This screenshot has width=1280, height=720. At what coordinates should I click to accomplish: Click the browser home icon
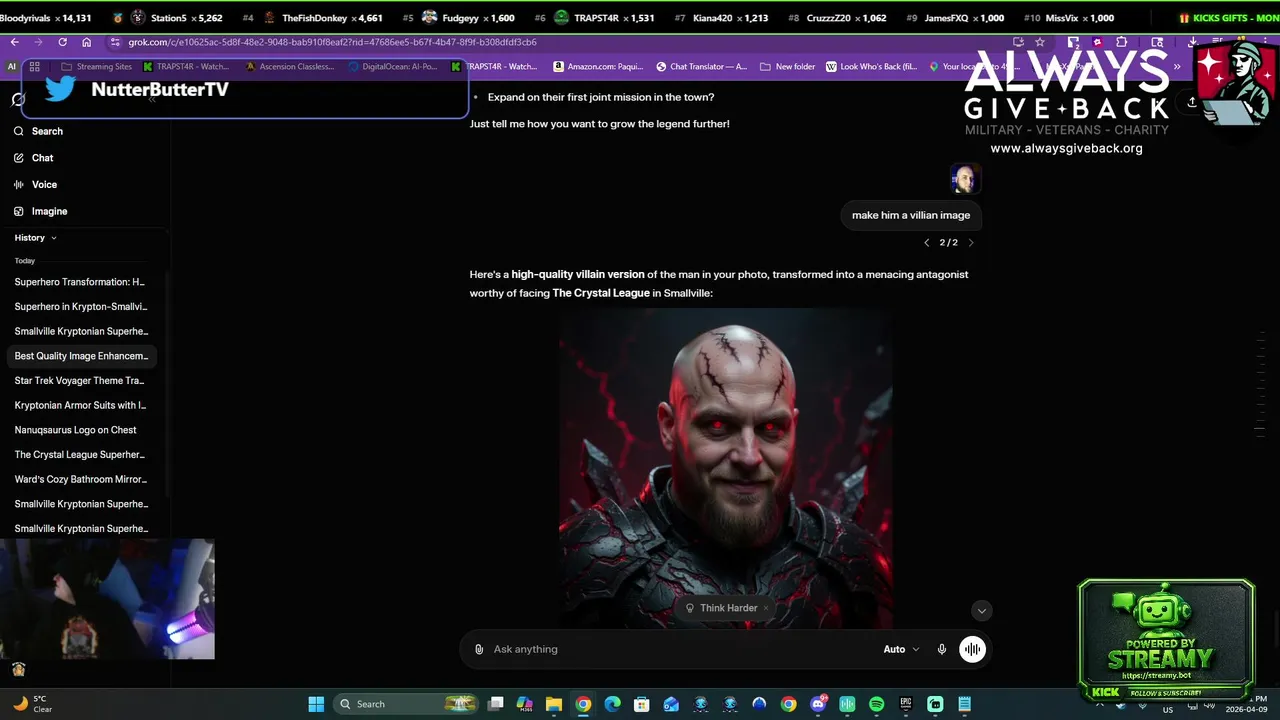[87, 42]
